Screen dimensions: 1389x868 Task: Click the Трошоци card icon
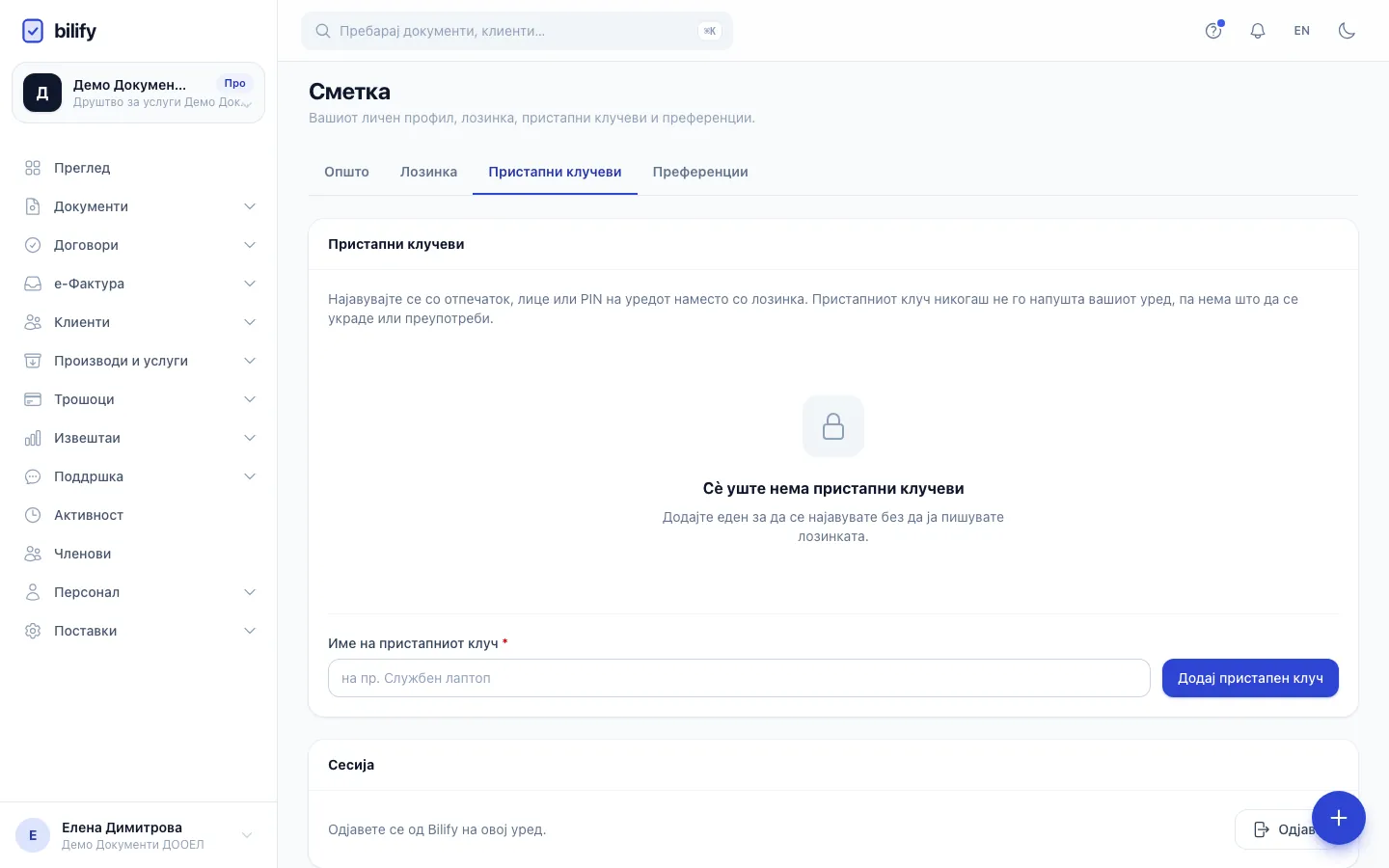coord(33,399)
